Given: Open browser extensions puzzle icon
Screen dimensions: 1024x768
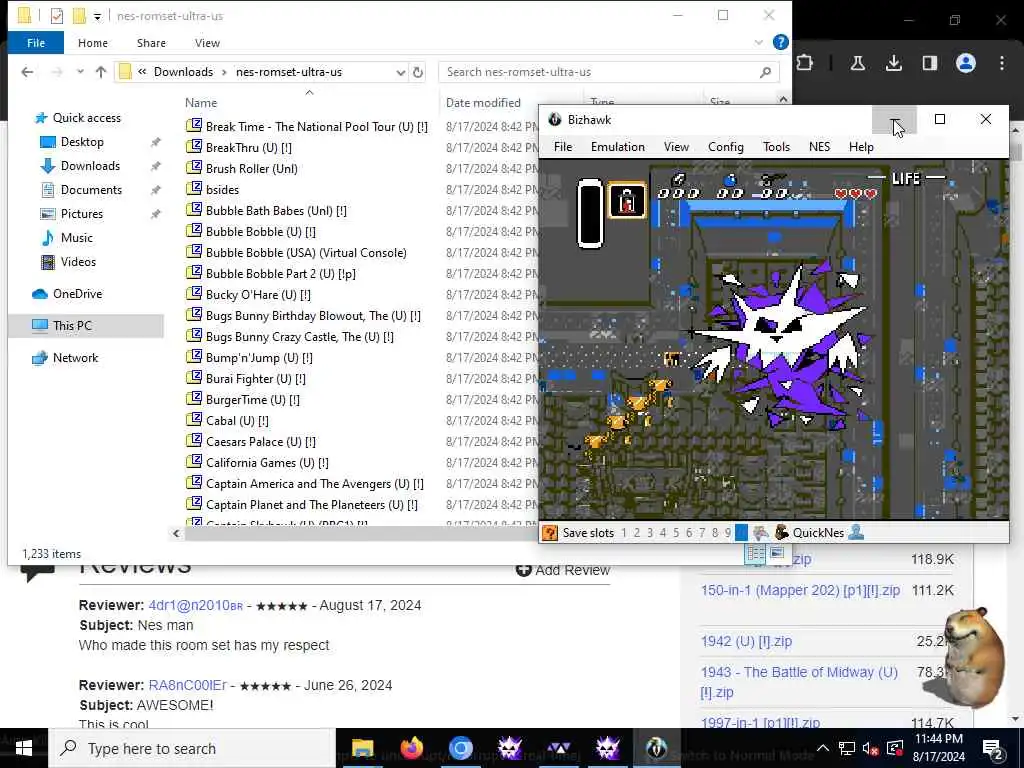Looking at the screenshot, I should (805, 63).
